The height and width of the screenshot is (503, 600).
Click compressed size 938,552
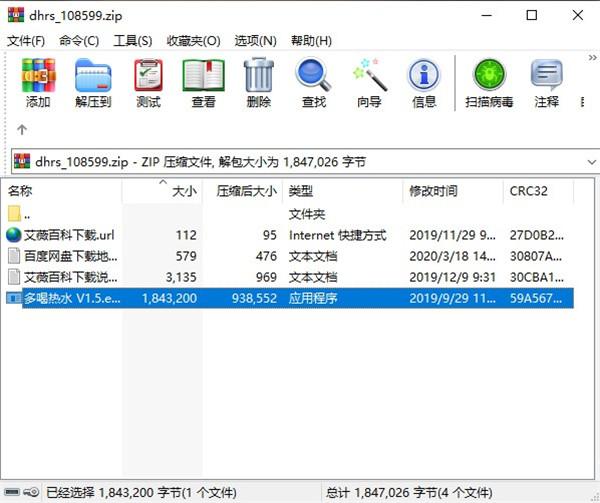[x=254, y=298]
